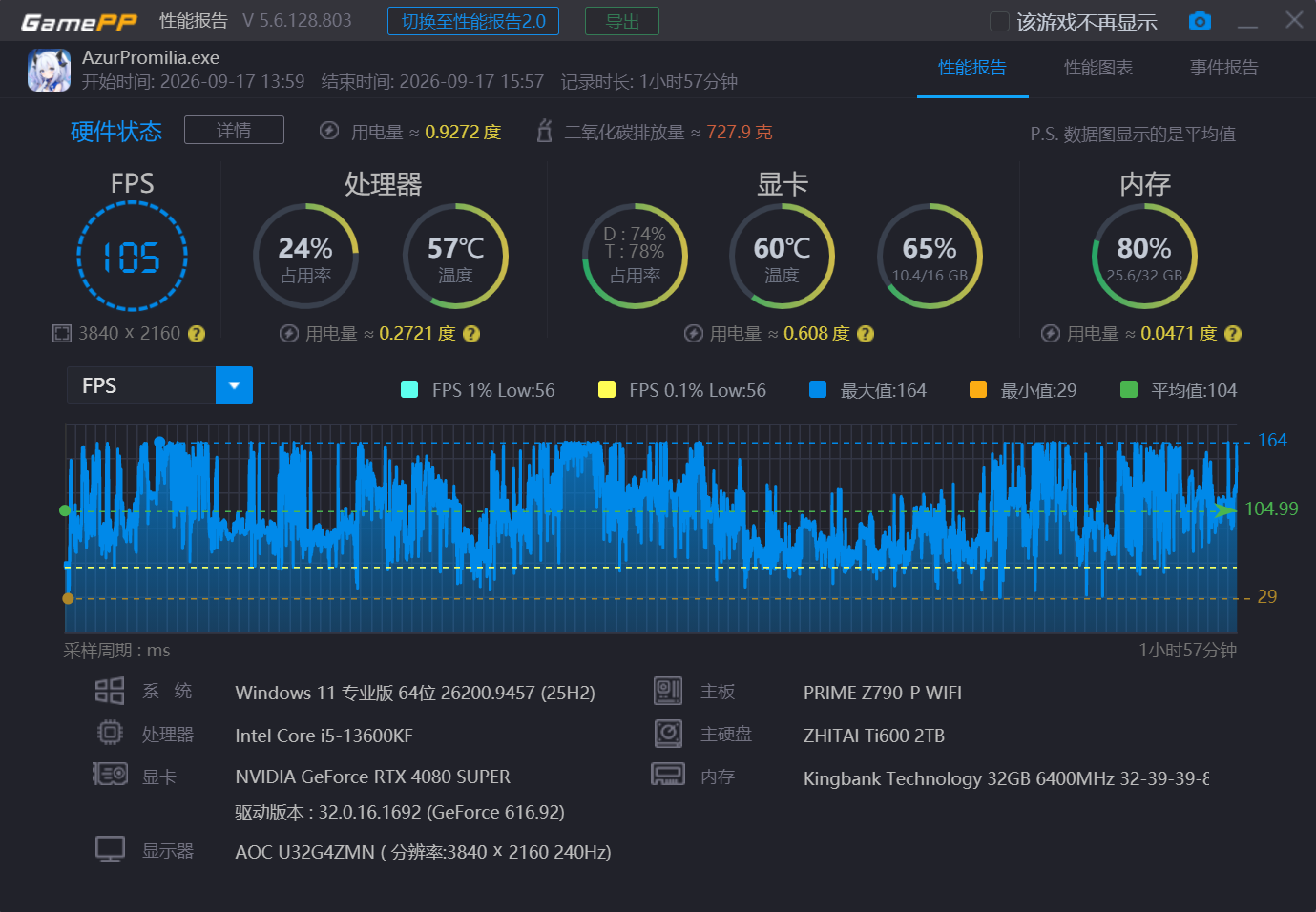Click the GPU 65% VRAM gauge
Viewport: 1316px width, 912px height.
(x=930, y=256)
